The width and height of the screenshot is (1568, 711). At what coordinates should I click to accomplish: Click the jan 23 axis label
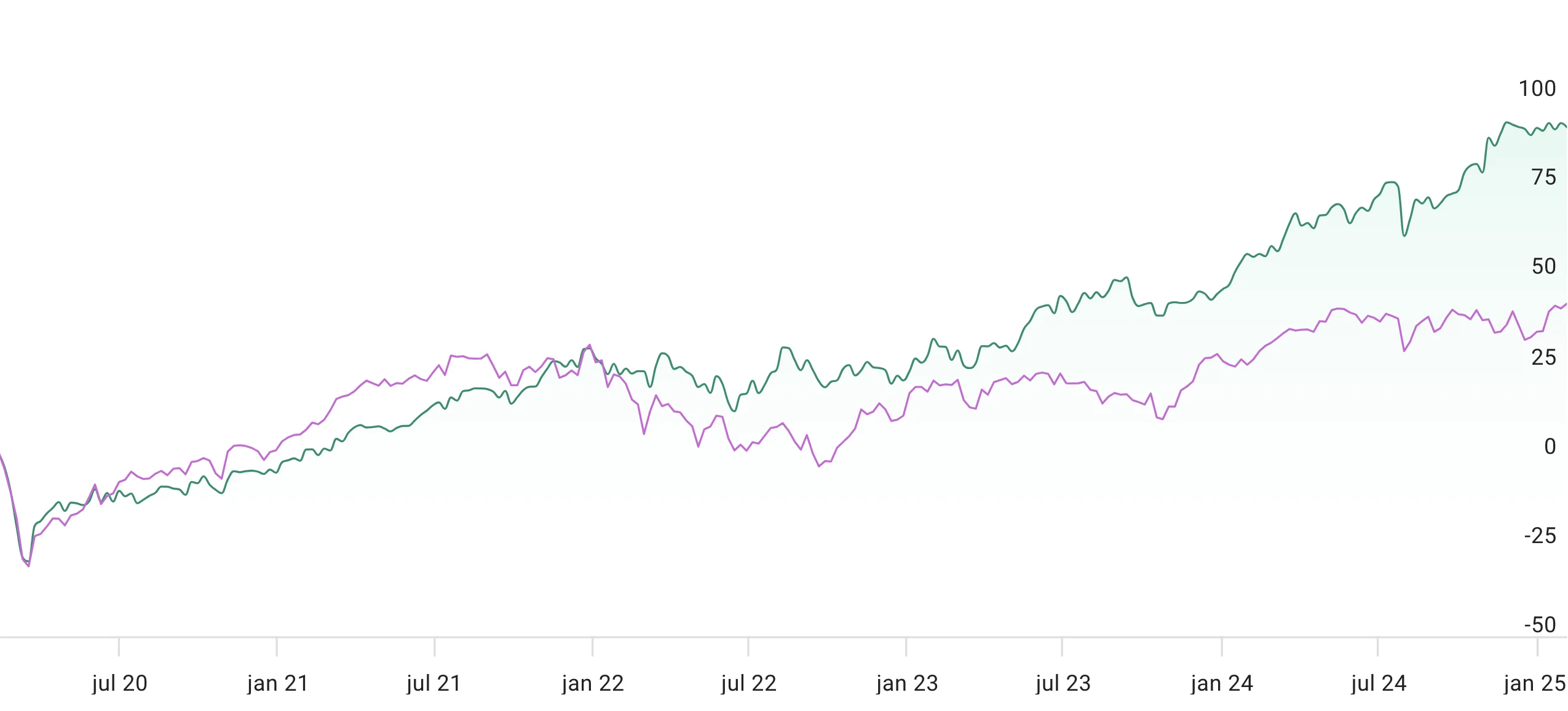[x=907, y=683]
